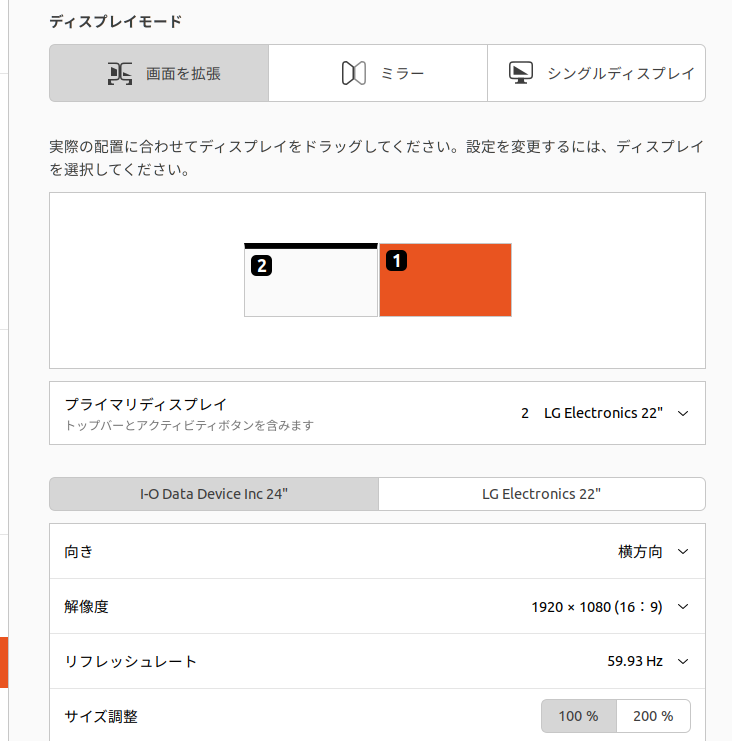Open the 解像度 resolution dropdown
Screen dimensions: 732x741
pyautogui.click(x=683, y=606)
